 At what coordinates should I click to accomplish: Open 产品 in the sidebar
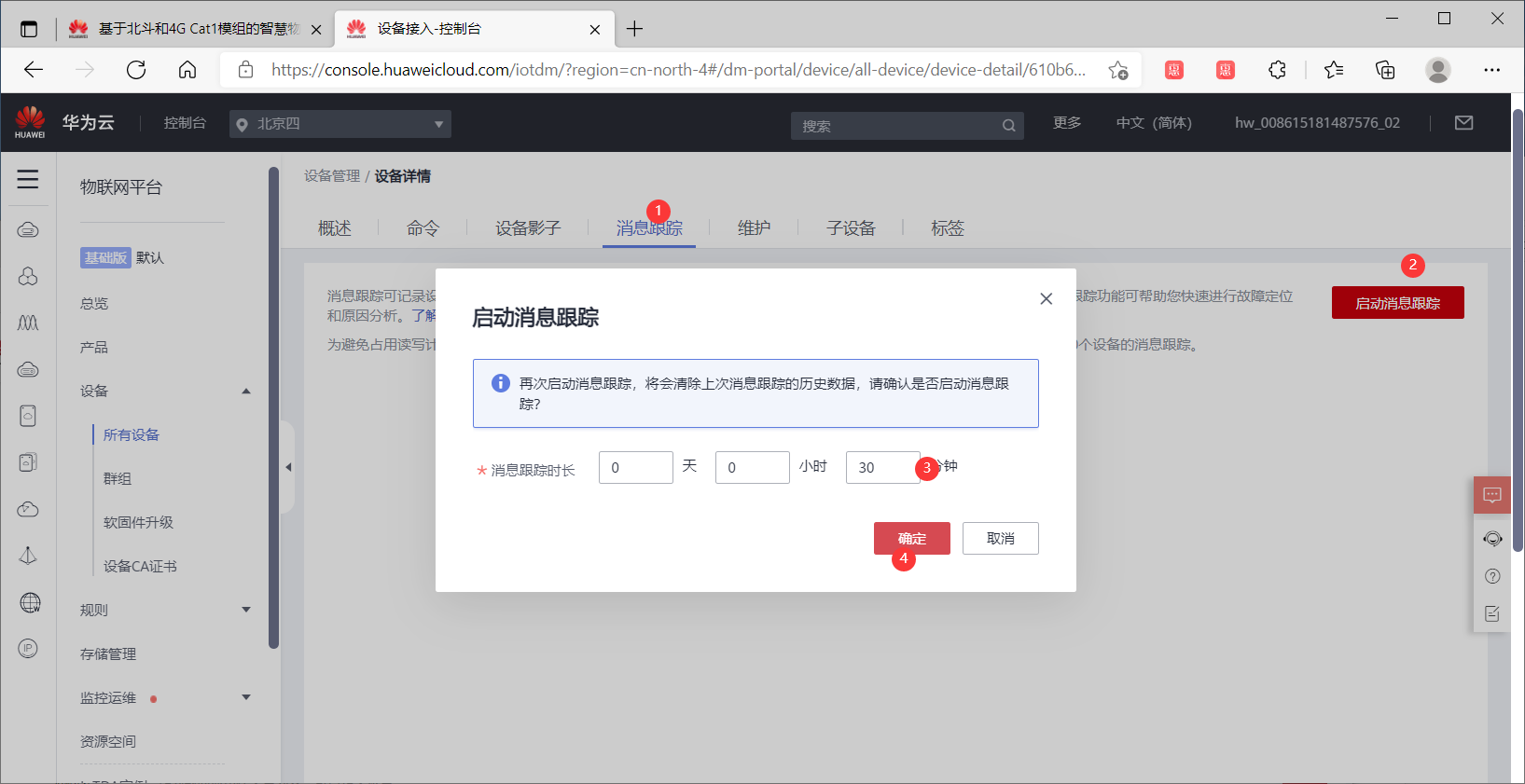pyautogui.click(x=94, y=348)
